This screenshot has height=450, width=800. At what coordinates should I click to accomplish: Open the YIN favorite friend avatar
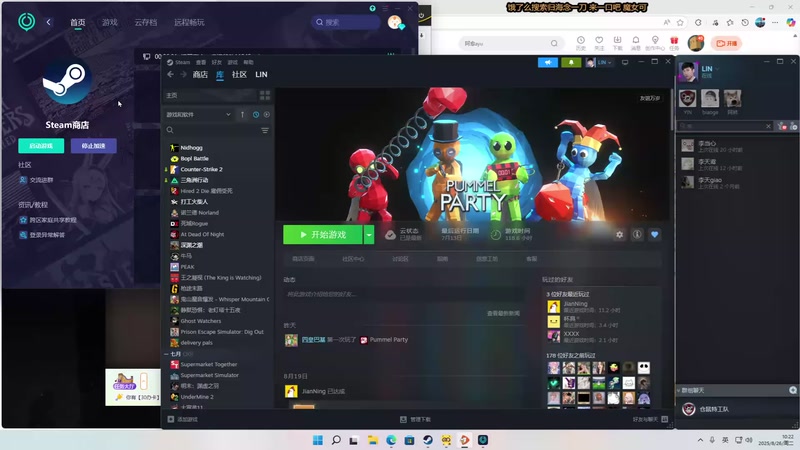[x=688, y=98]
